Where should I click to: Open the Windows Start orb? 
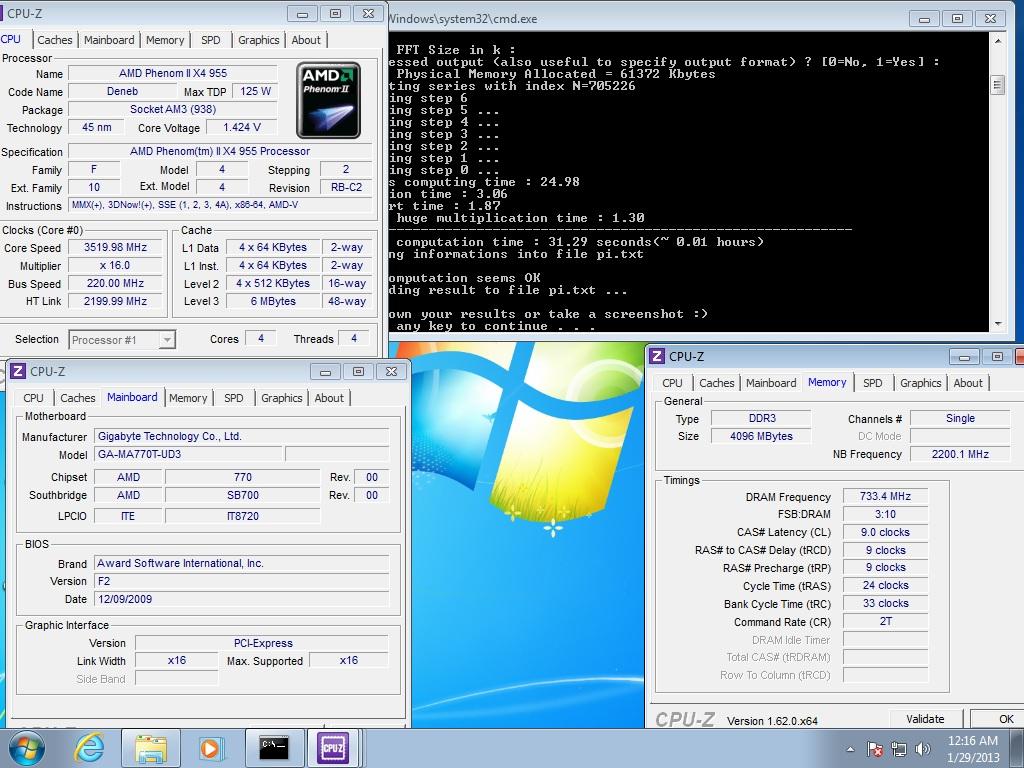(27, 748)
